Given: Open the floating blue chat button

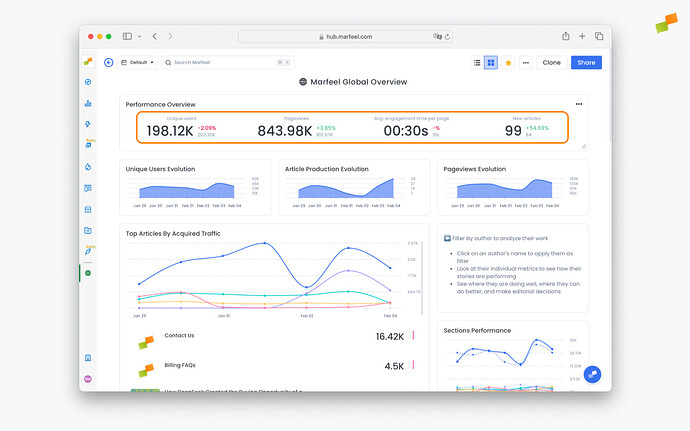Looking at the screenshot, I should (591, 374).
